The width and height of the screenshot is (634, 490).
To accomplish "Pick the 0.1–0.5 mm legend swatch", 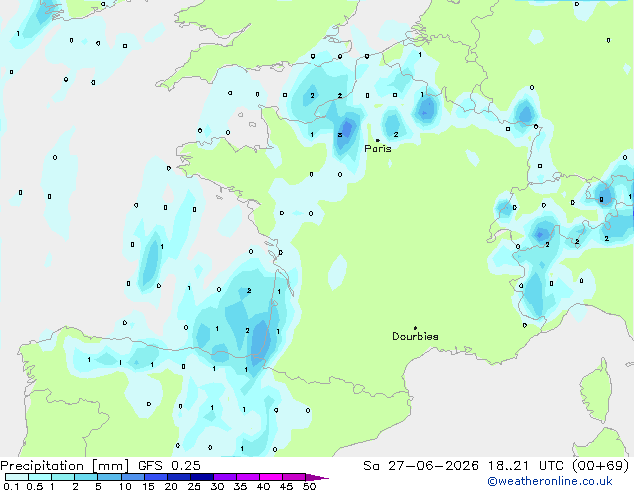I will click(17, 477).
